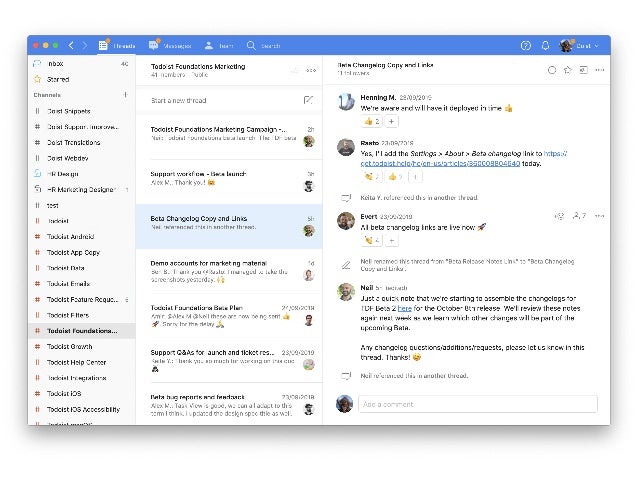638x479 pixels.
Task: Select Doist Translations channel
Action: [81, 142]
